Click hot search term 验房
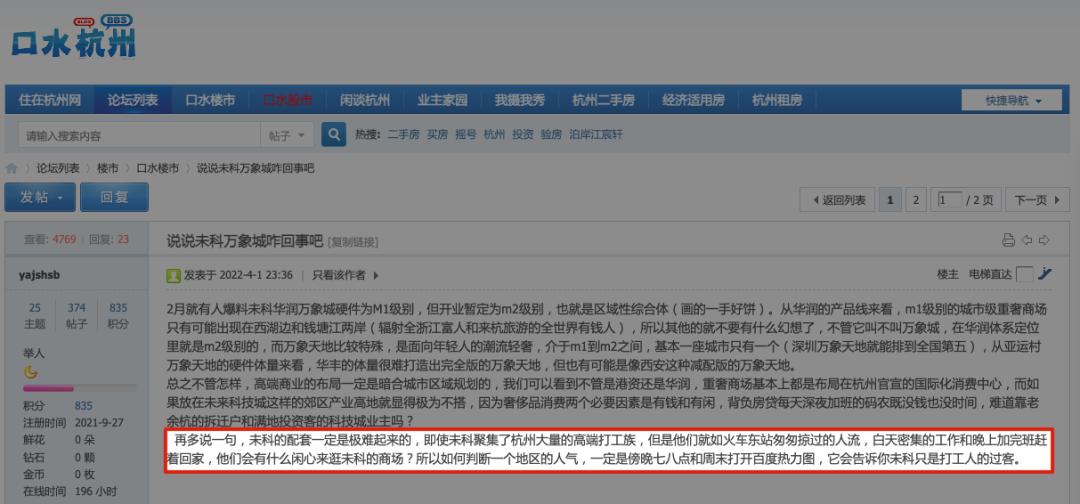1080x504 pixels. (x=551, y=135)
